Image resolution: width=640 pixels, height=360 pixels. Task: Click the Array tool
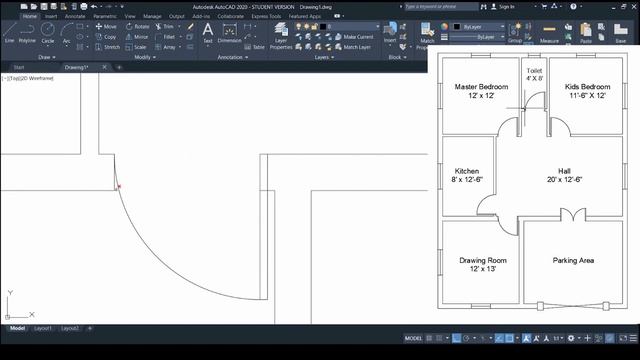click(165, 47)
